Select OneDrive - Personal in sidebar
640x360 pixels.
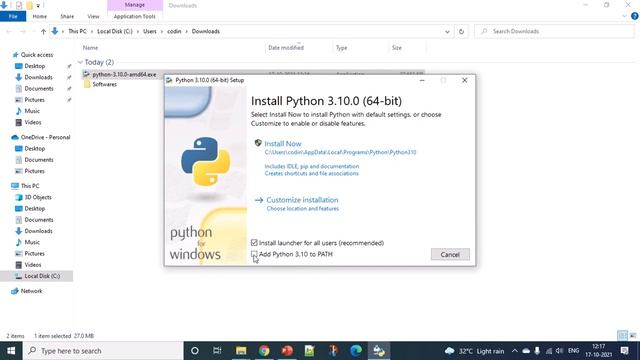tap(45, 137)
